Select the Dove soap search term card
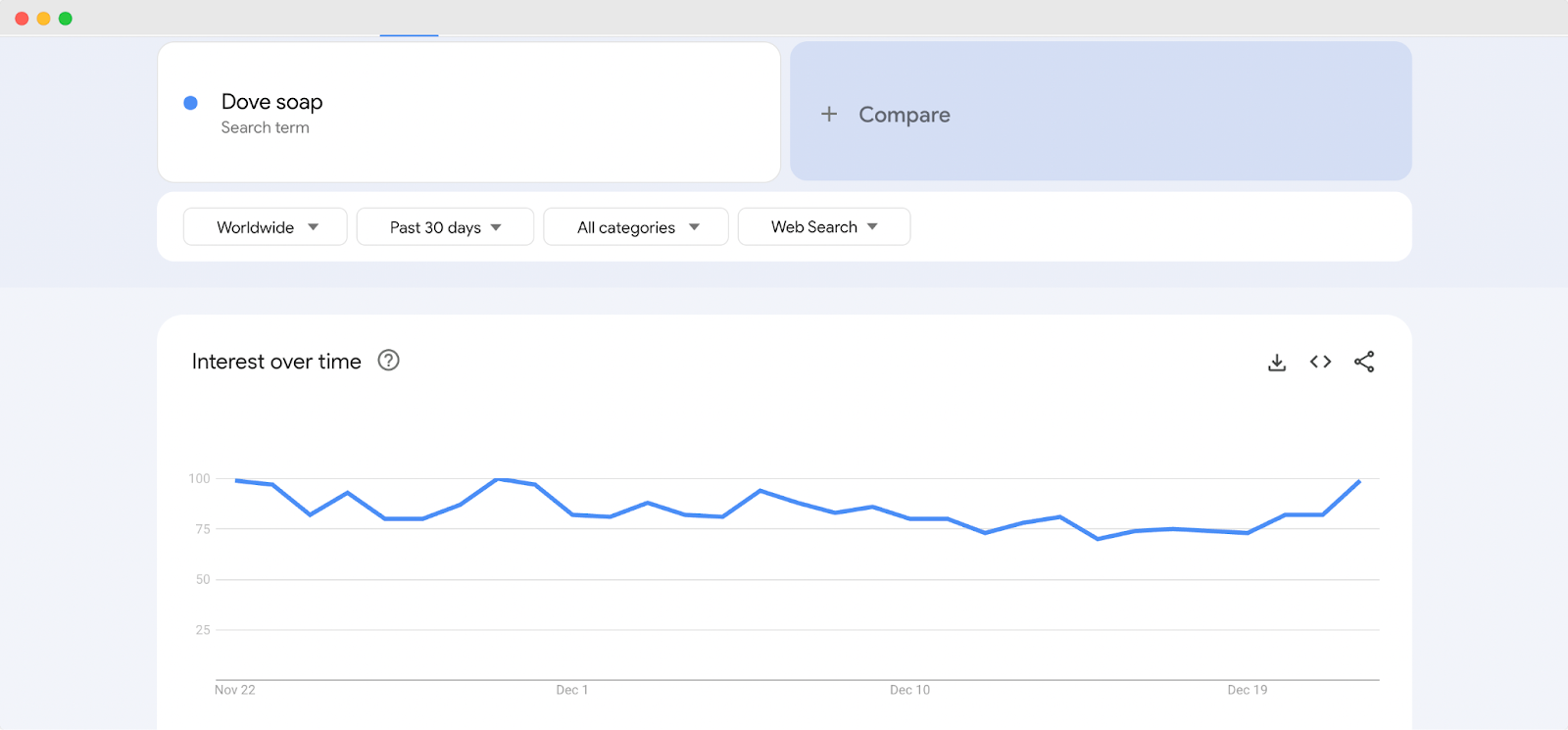Screen dimensions: 1568x730 468,112
